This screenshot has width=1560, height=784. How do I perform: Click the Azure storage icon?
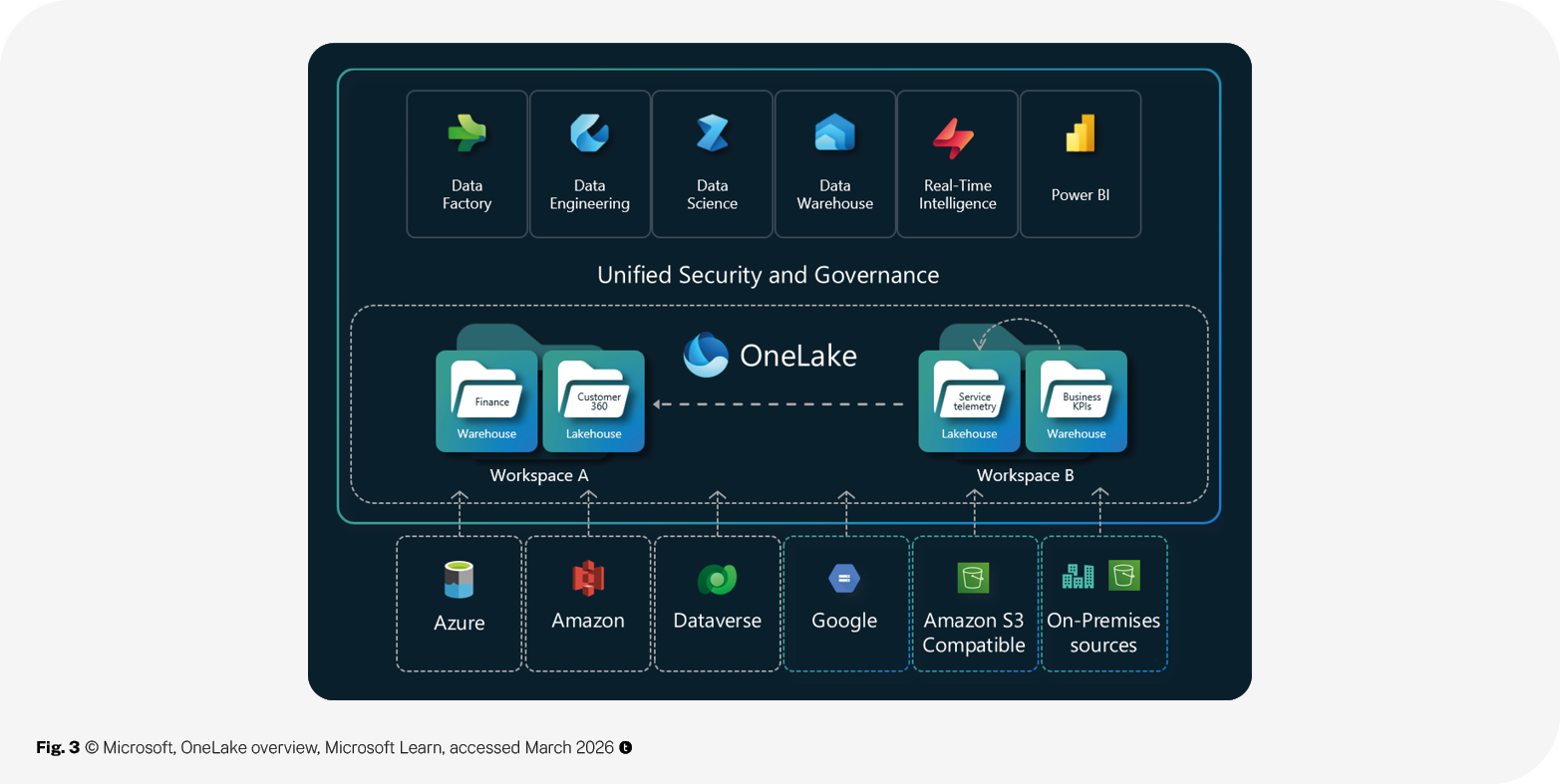tap(459, 580)
